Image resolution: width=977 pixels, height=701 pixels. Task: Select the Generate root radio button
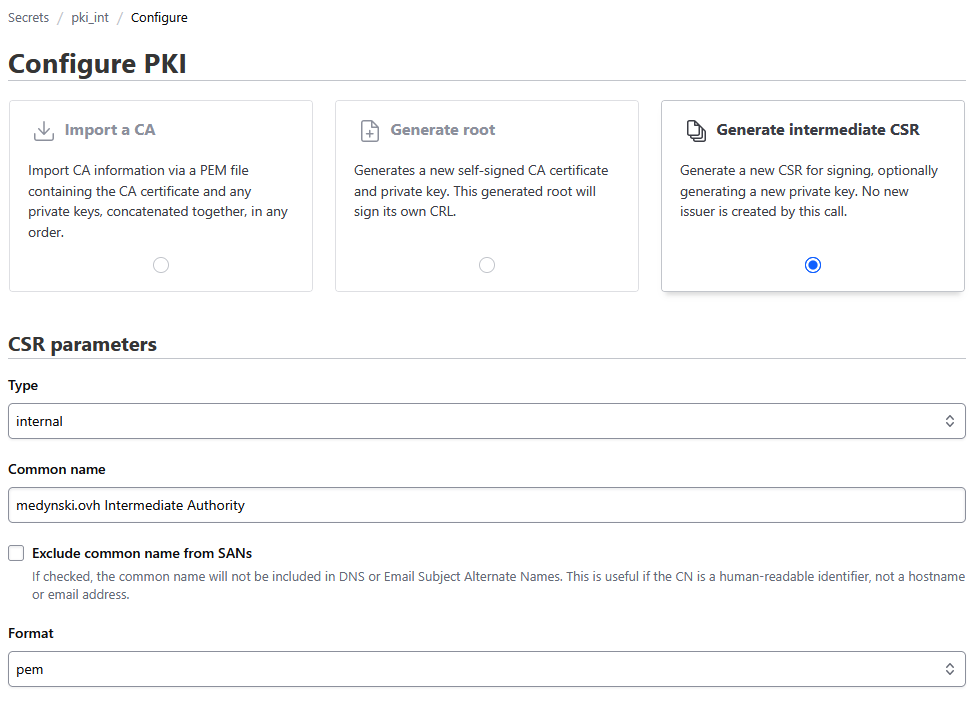coord(487,265)
